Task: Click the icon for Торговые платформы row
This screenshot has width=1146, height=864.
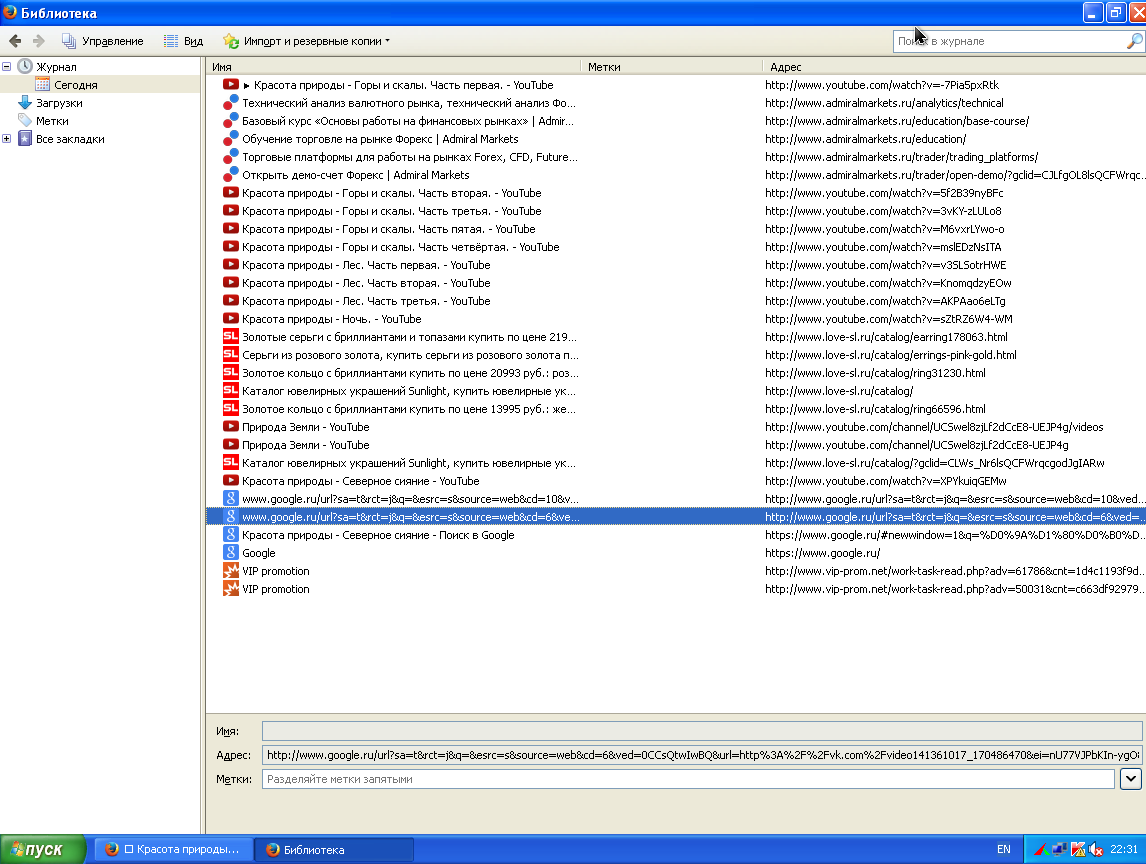Action: tap(231, 157)
